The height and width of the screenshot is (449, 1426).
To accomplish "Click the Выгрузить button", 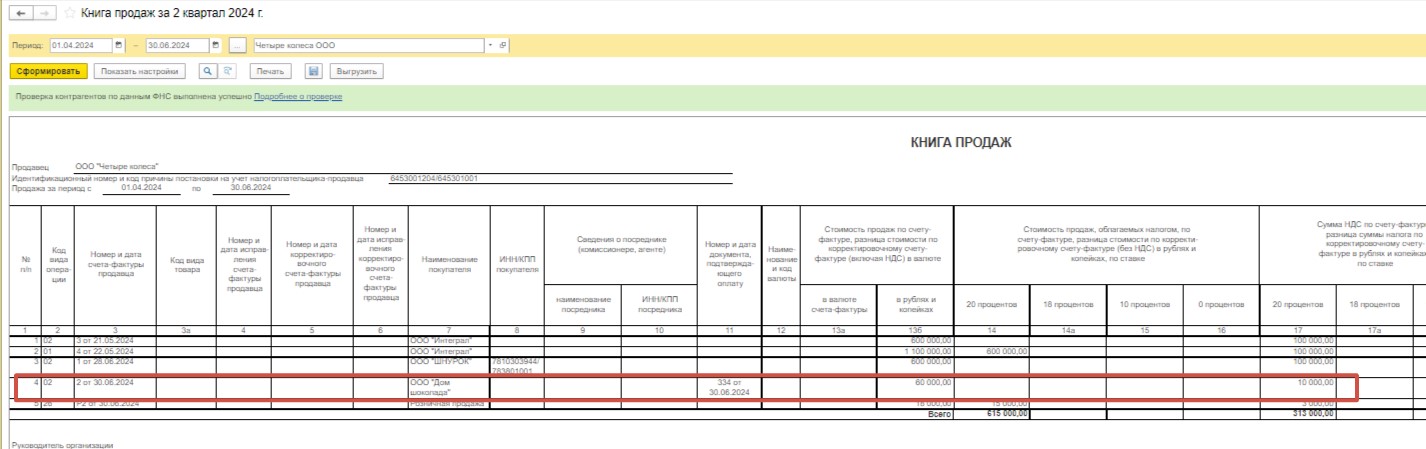I will (356, 71).
